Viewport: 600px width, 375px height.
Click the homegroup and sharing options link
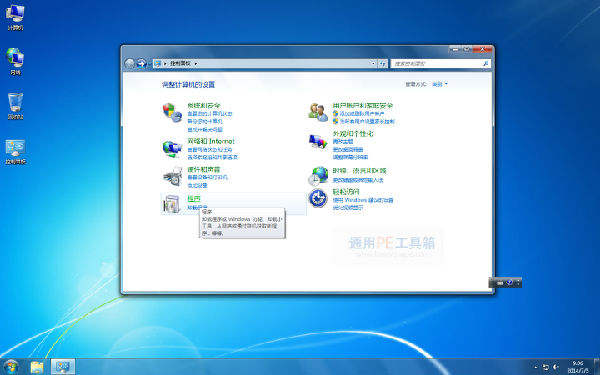click(x=212, y=157)
